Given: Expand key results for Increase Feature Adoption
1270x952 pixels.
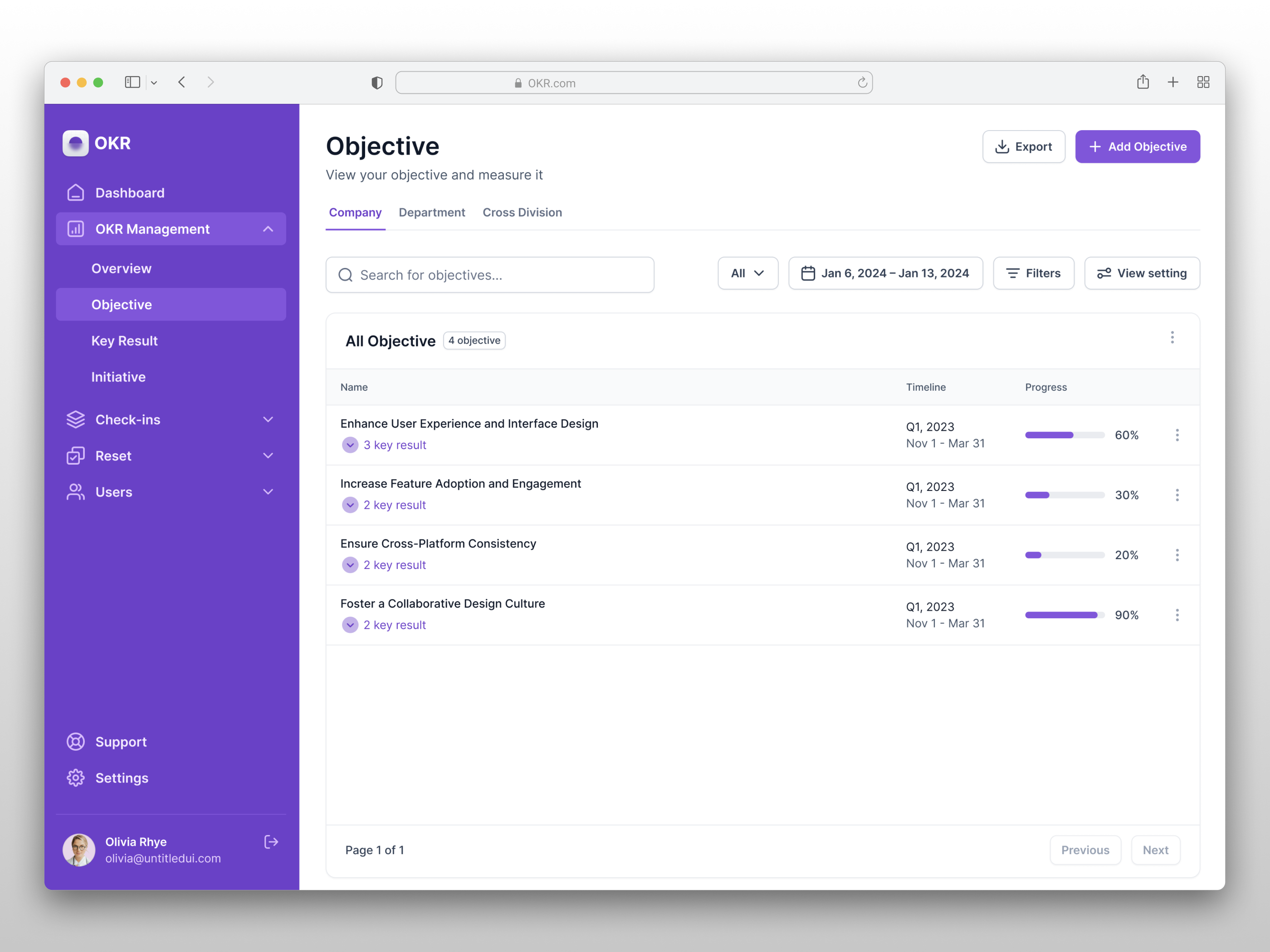Looking at the screenshot, I should [350, 505].
